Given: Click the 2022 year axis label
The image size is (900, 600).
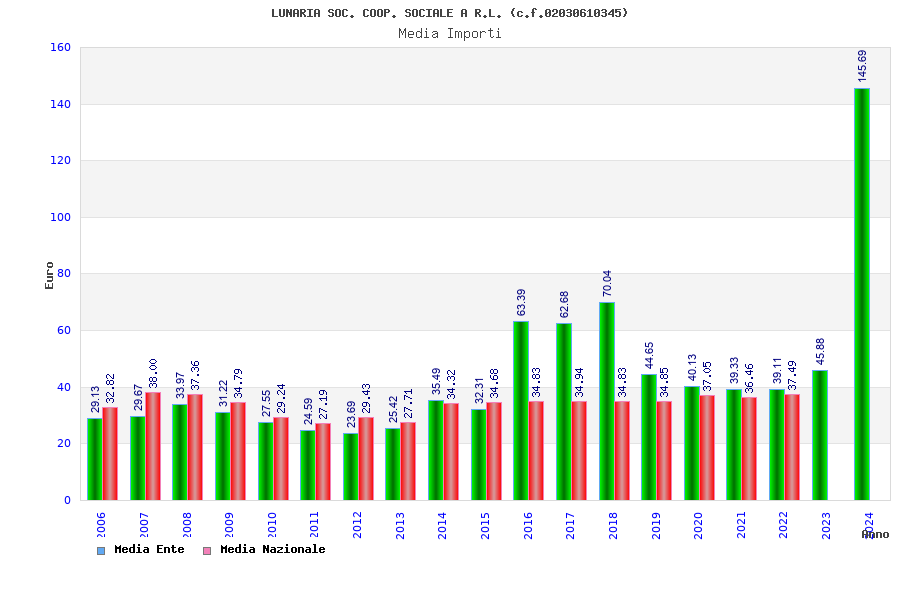Looking at the screenshot, I should (783, 525).
